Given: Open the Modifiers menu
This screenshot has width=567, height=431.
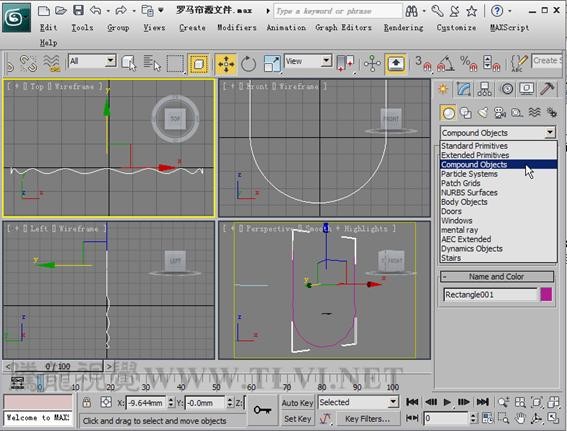Looking at the screenshot, I should coord(236,27).
